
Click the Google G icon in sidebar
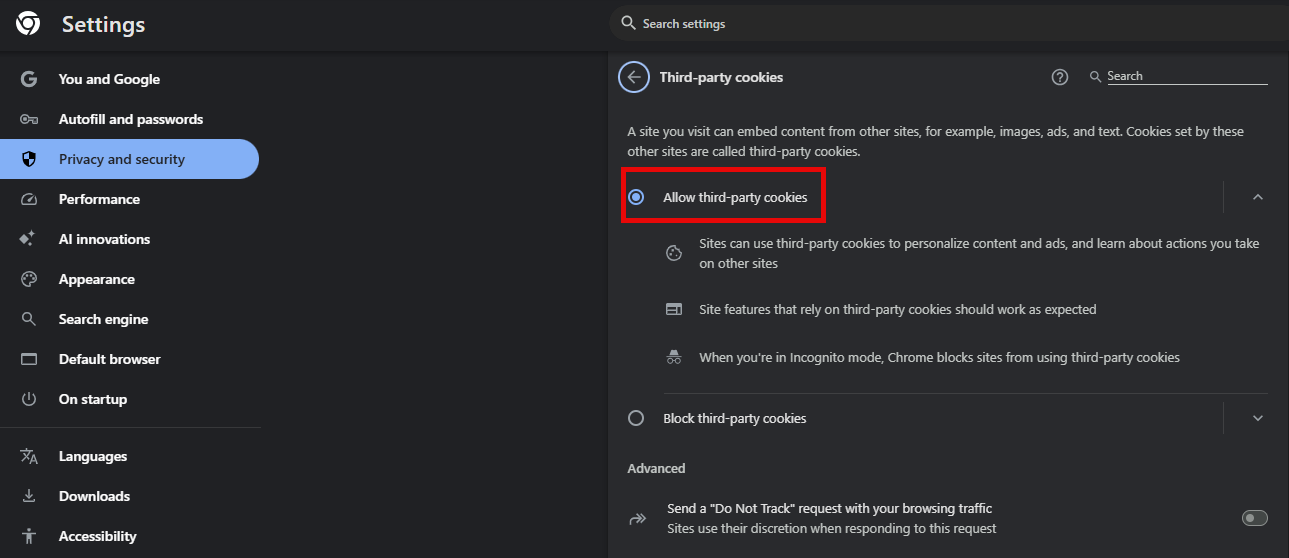pos(29,79)
